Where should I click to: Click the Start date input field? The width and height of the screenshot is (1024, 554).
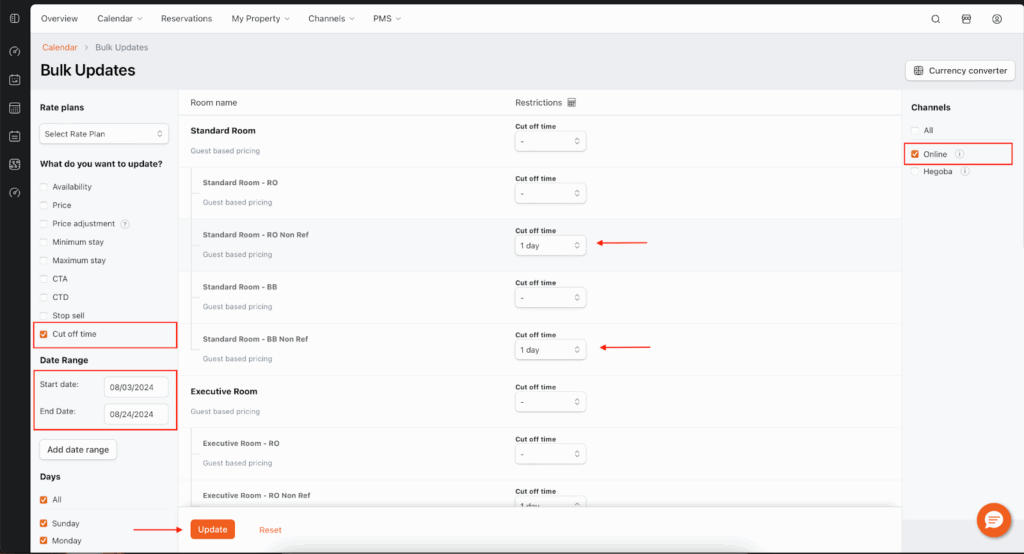(x=135, y=387)
